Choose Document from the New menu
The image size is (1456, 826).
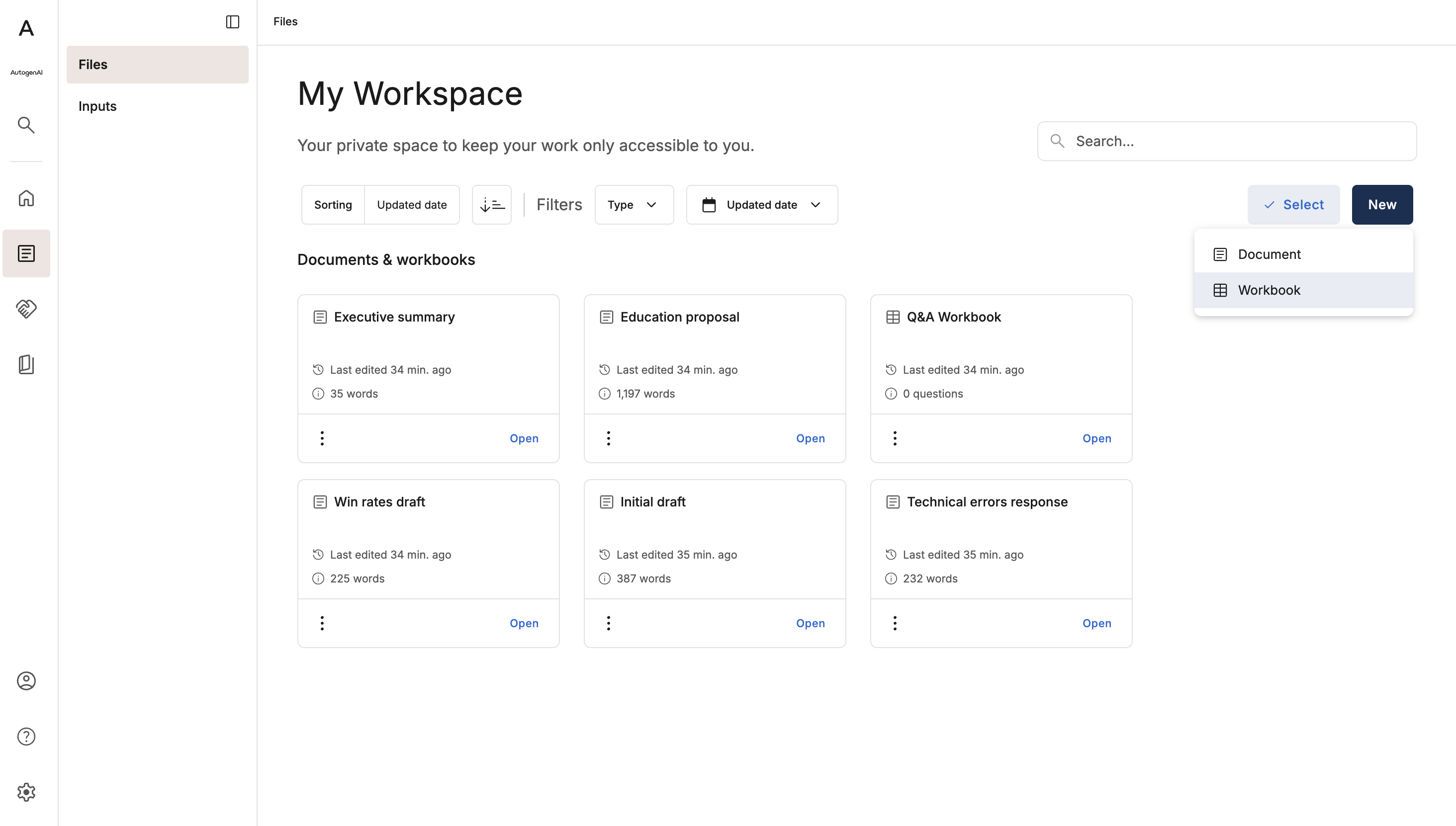click(x=1303, y=254)
